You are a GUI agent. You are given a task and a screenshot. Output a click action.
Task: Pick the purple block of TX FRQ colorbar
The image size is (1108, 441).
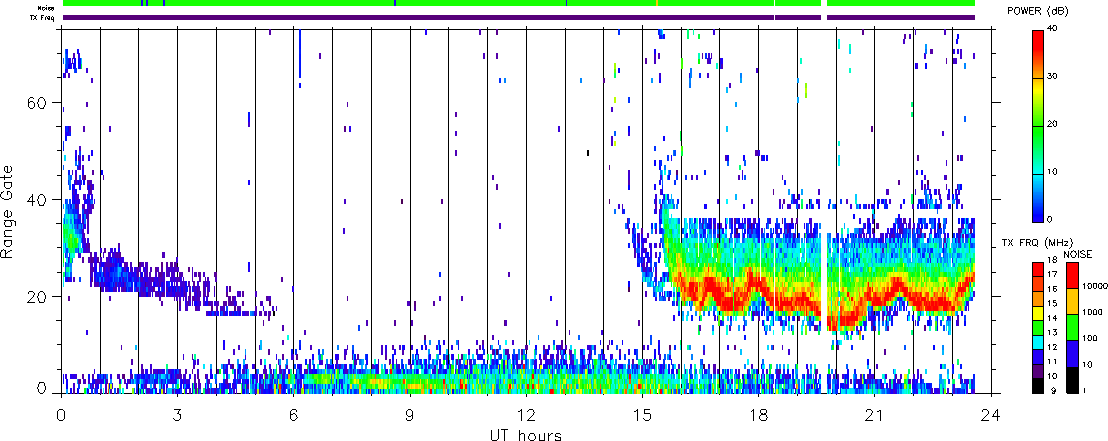point(1038,372)
